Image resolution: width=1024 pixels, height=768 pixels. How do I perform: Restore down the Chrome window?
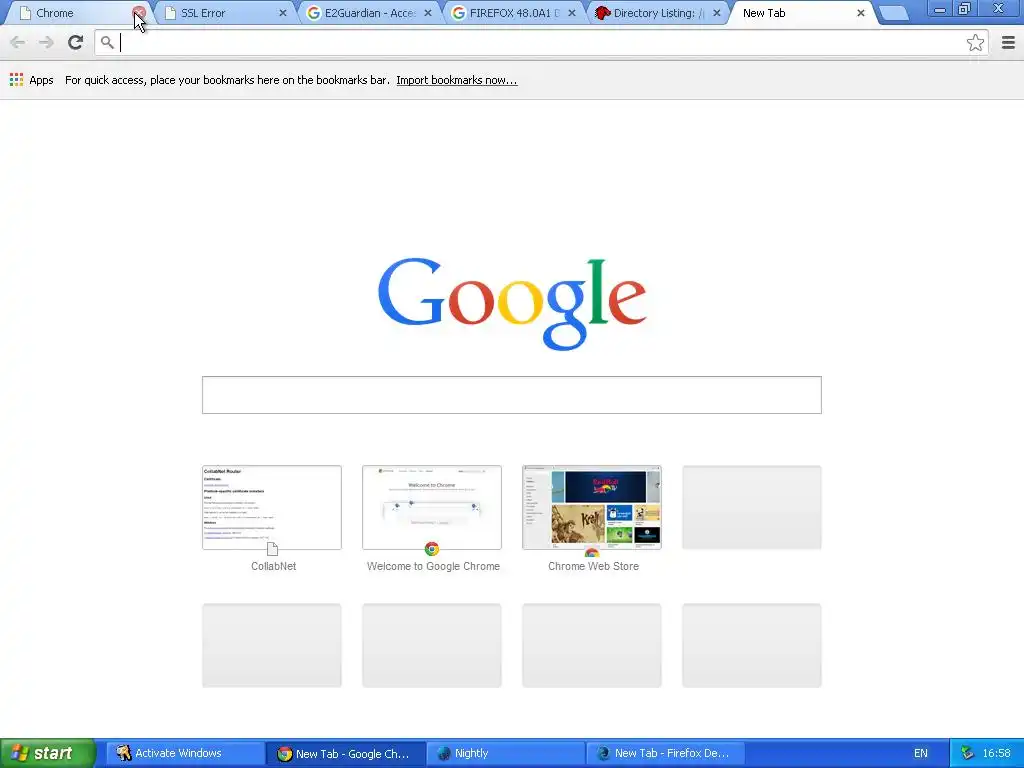click(965, 9)
